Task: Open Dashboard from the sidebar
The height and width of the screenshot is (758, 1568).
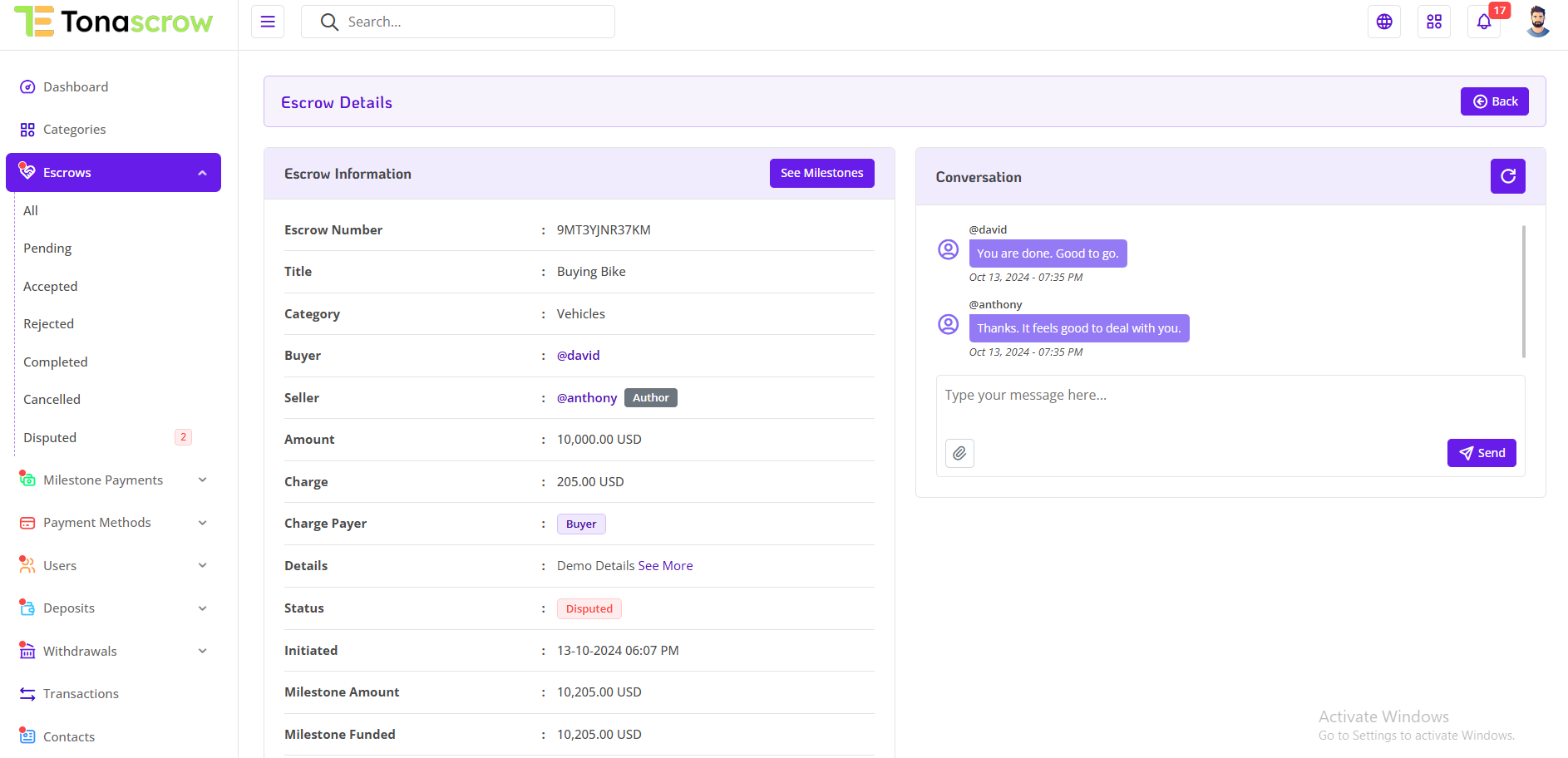Action: pyautogui.click(x=76, y=87)
